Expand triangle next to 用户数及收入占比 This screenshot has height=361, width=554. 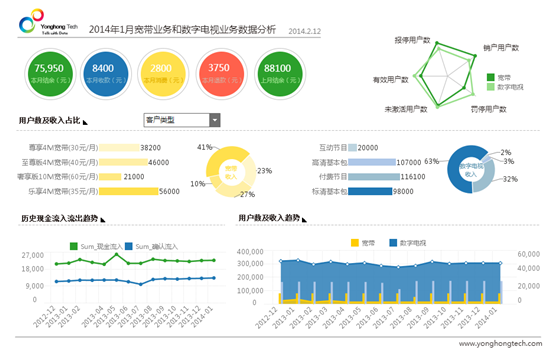[x=85, y=122]
